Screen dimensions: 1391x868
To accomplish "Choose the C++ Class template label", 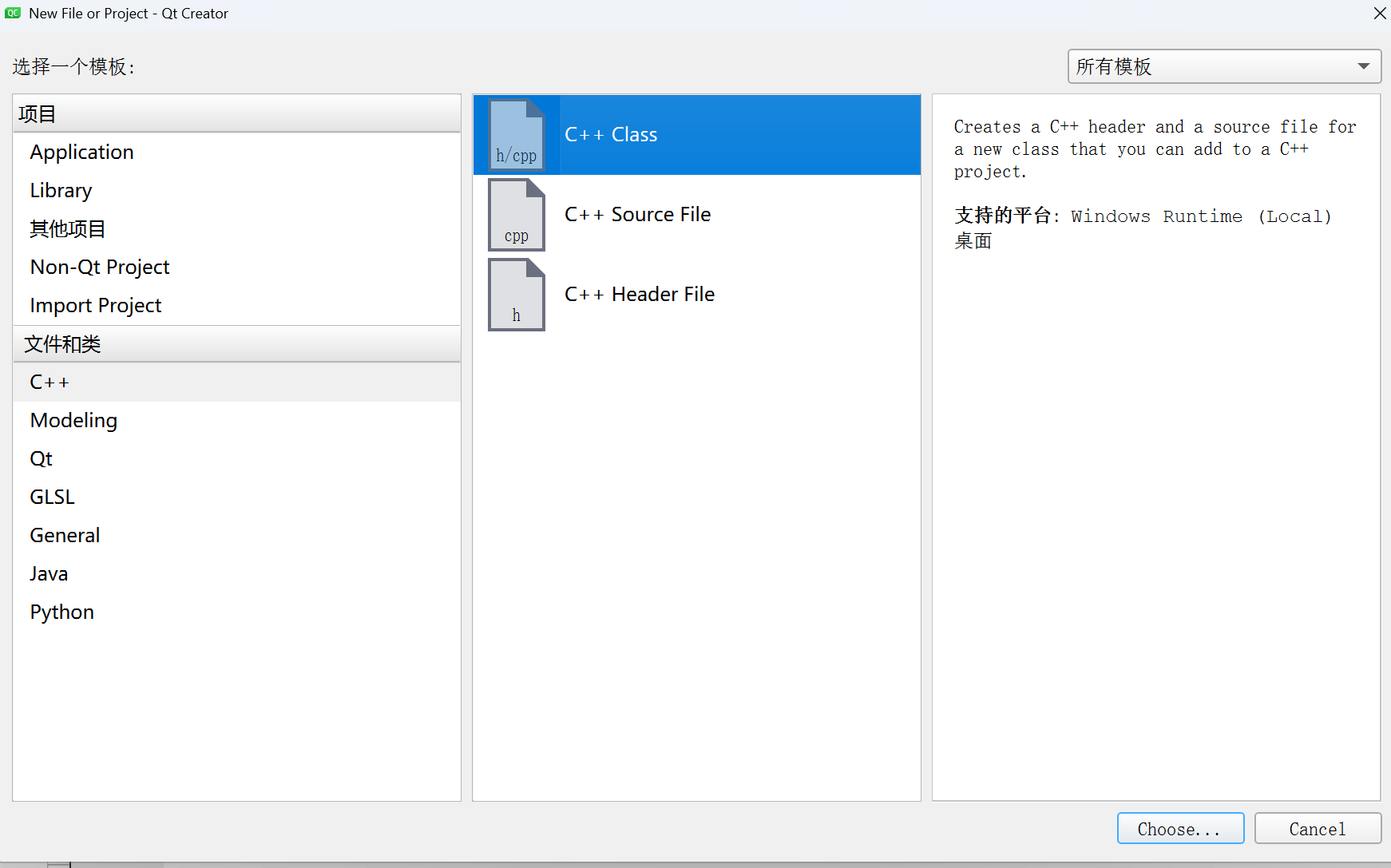I will click(611, 135).
